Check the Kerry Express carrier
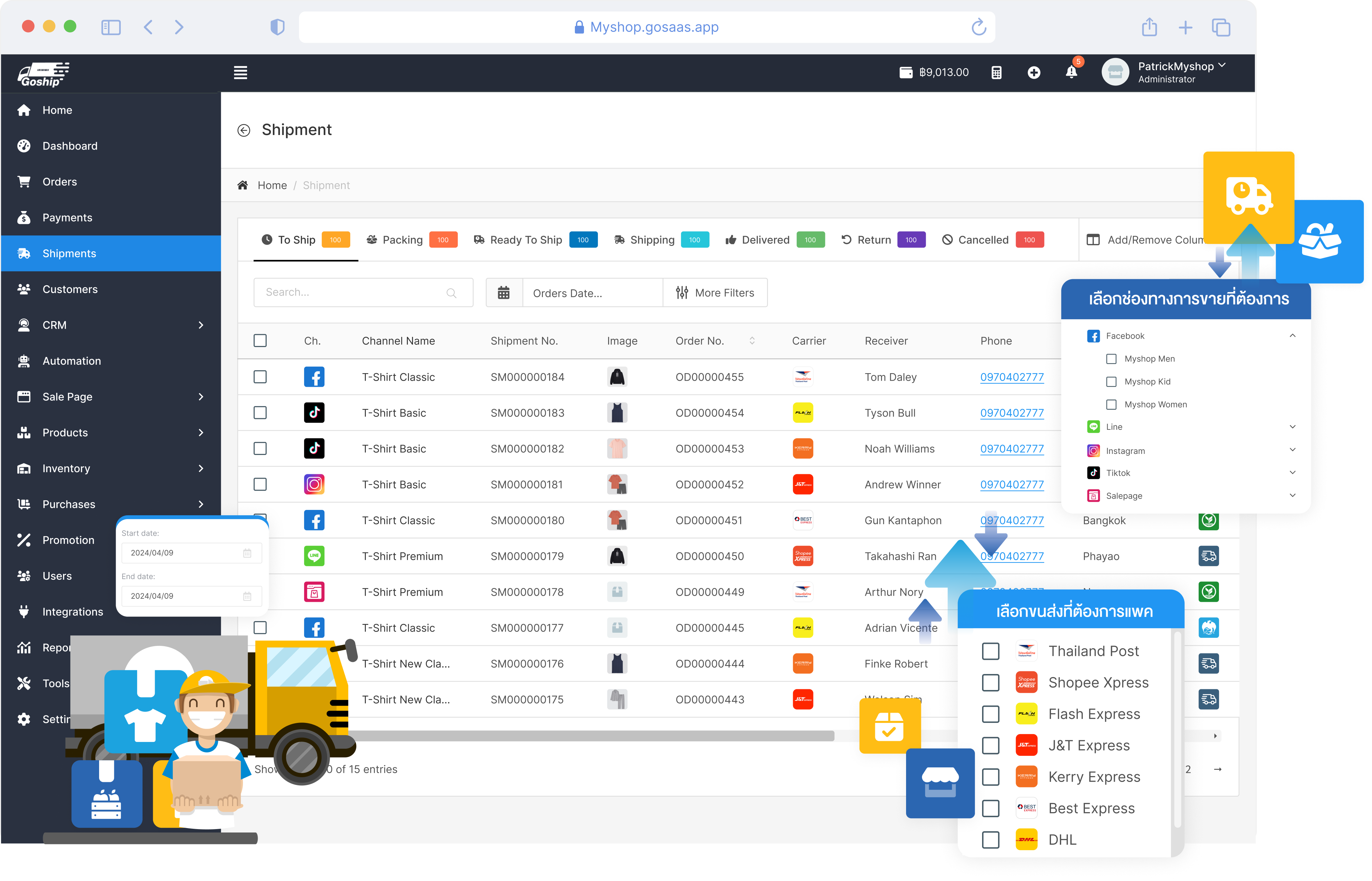 (990, 777)
